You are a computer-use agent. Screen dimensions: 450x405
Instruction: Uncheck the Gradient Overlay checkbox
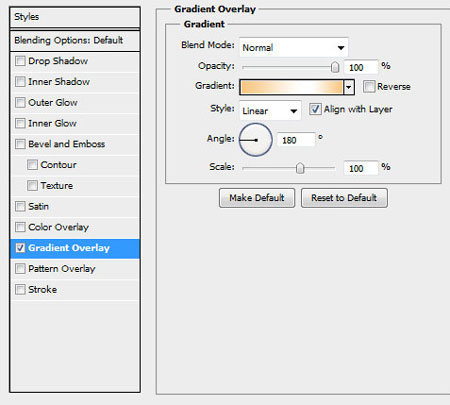(x=20, y=248)
